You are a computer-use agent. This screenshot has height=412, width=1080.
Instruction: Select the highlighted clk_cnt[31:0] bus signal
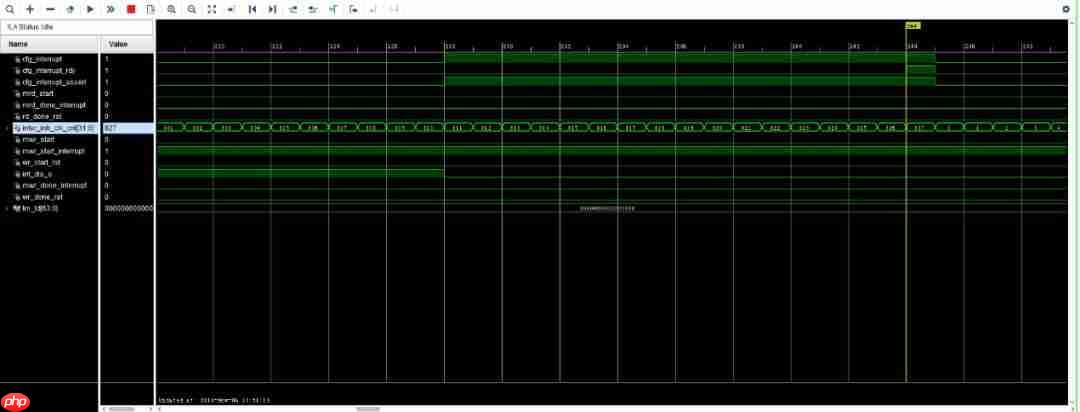coord(54,128)
